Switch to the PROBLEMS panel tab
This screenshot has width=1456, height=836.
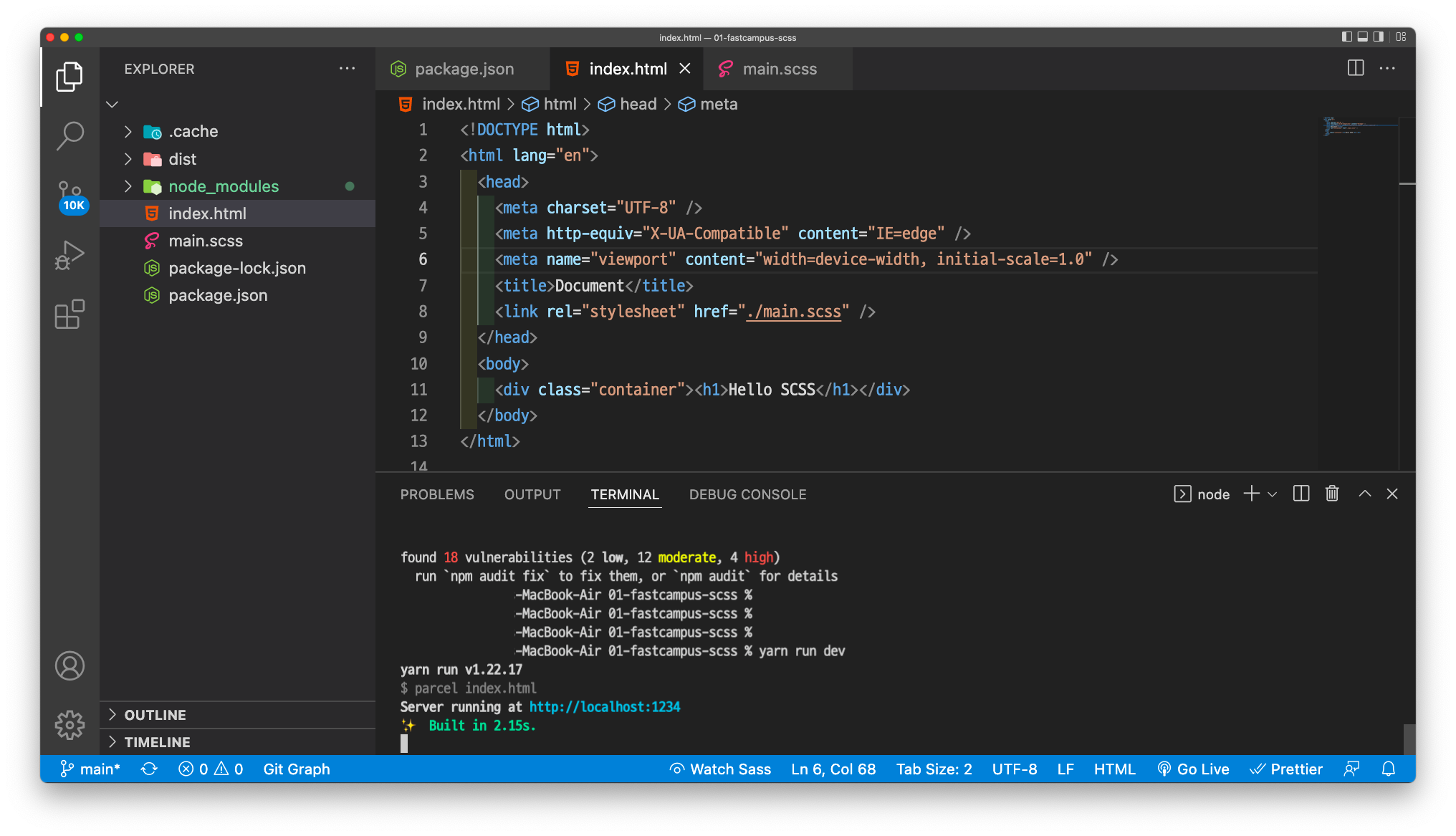pyautogui.click(x=437, y=494)
